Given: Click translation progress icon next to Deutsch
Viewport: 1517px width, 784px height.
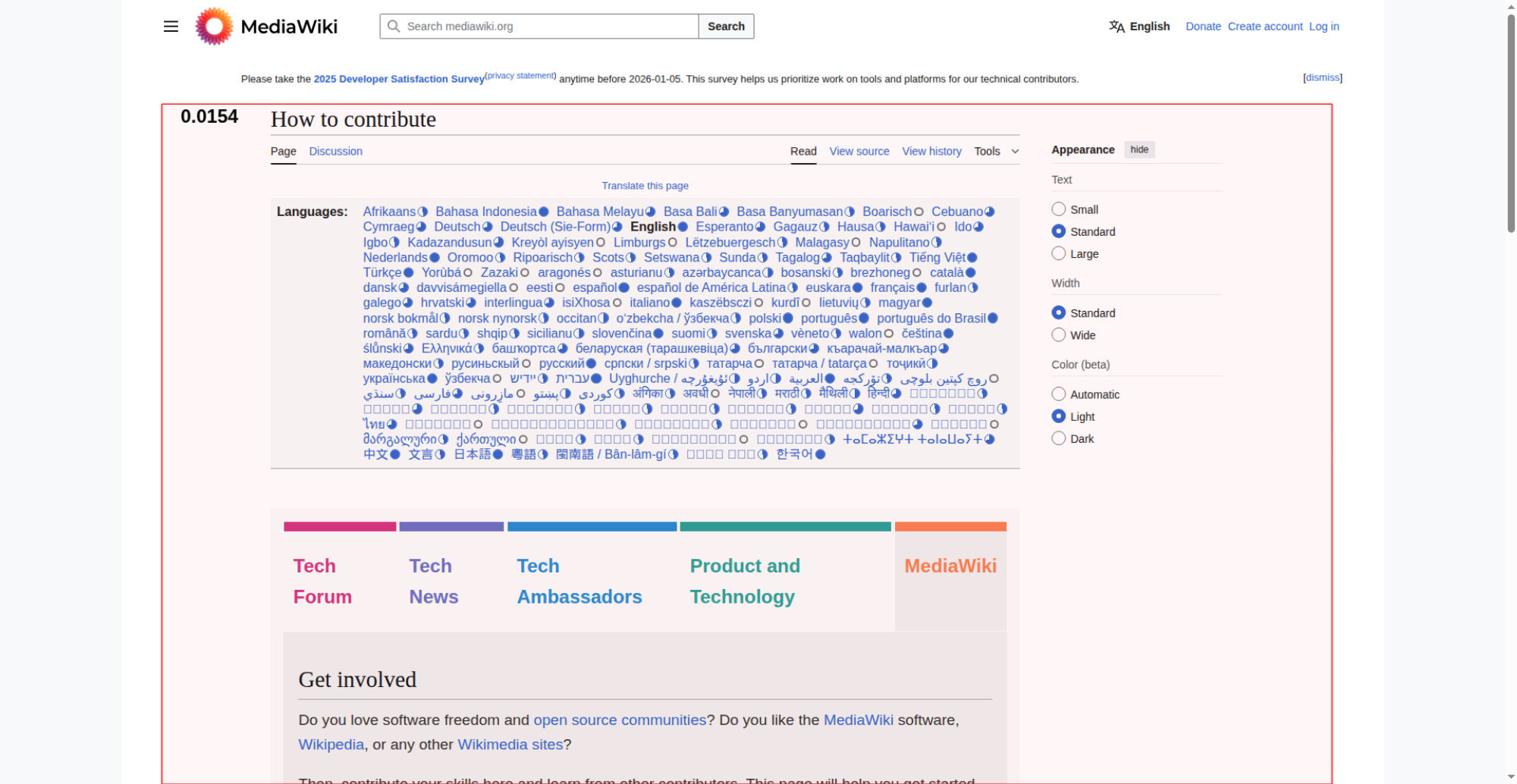Looking at the screenshot, I should 488,227.
